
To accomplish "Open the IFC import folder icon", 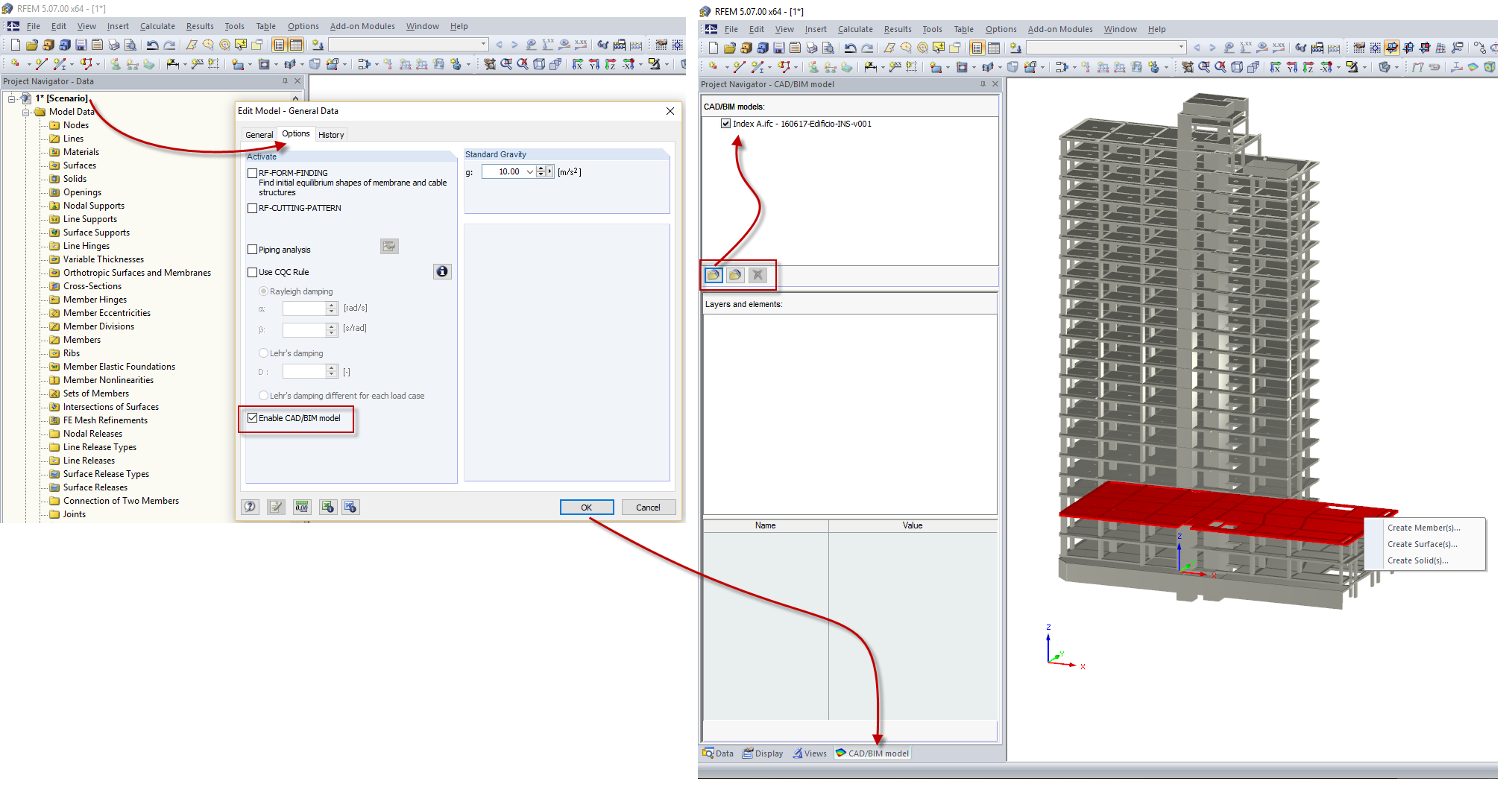I will tap(713, 274).
